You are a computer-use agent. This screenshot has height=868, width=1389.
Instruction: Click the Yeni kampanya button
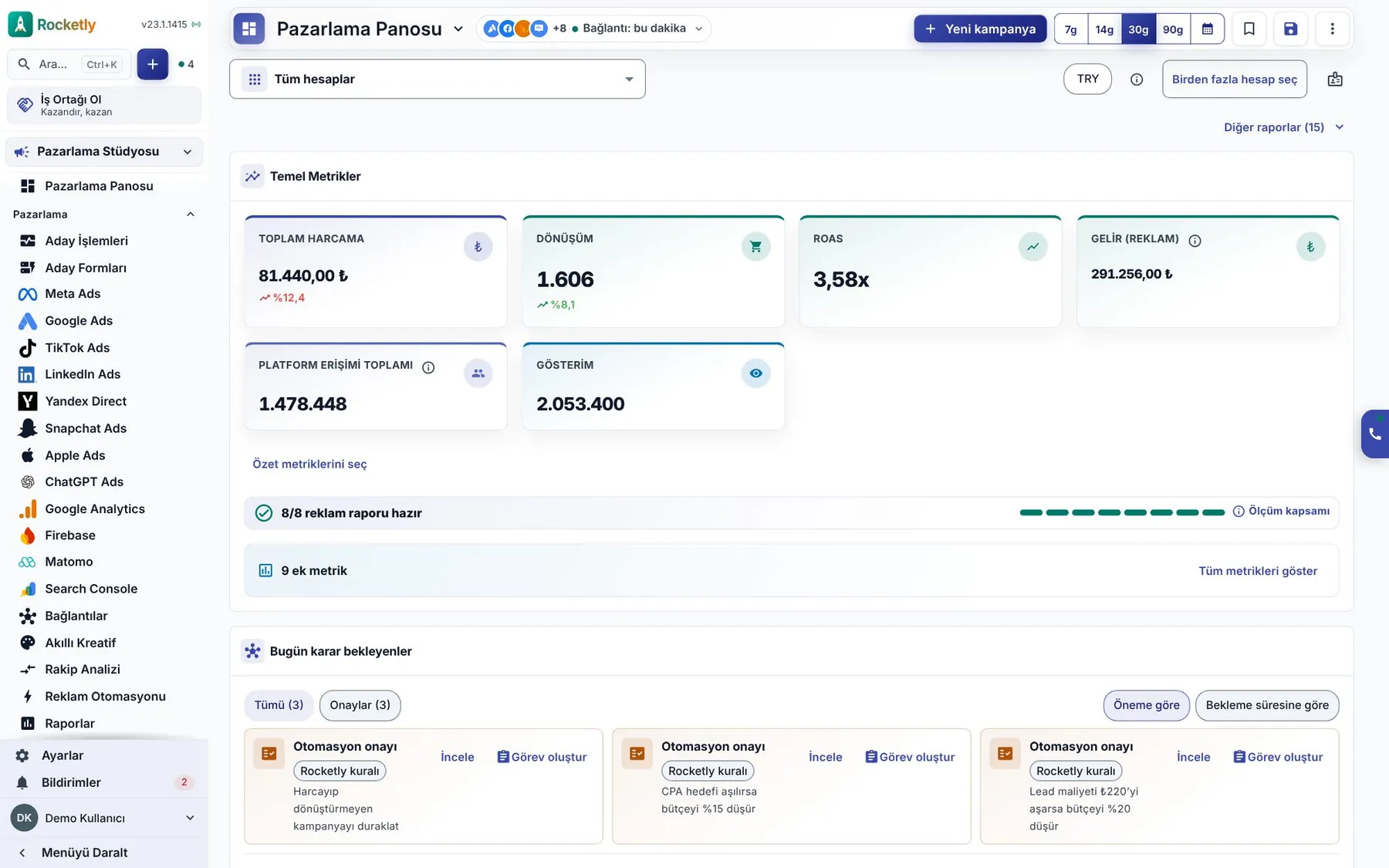(980, 29)
